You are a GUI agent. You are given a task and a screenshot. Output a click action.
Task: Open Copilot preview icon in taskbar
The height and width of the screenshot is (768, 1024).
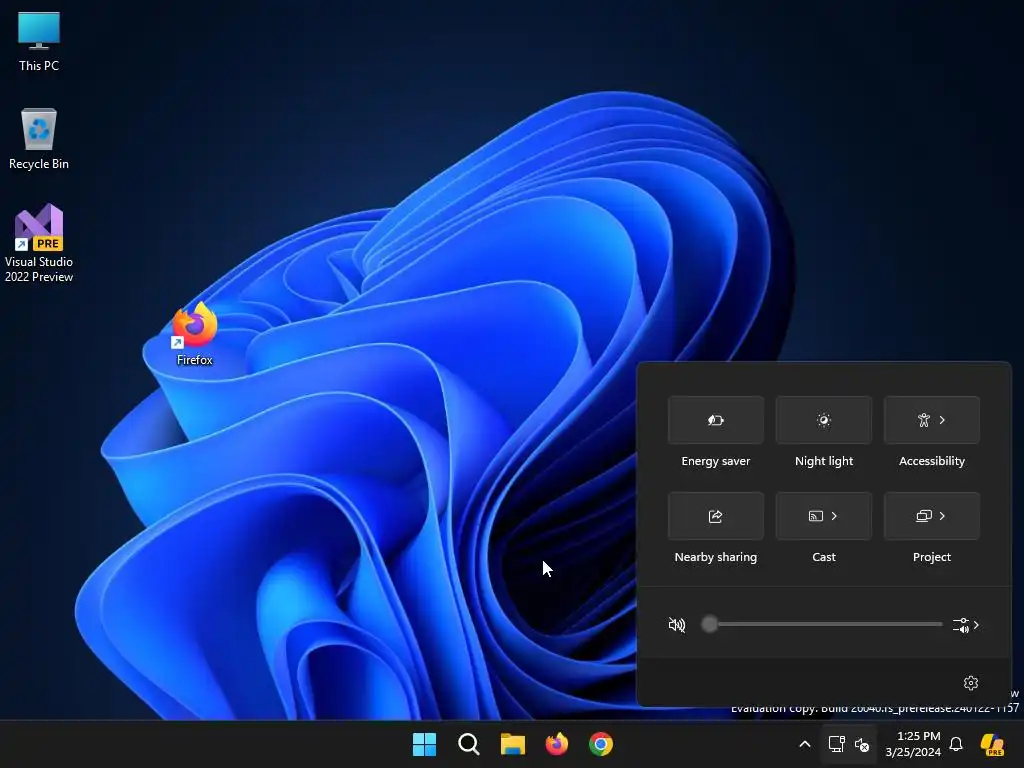(993, 744)
